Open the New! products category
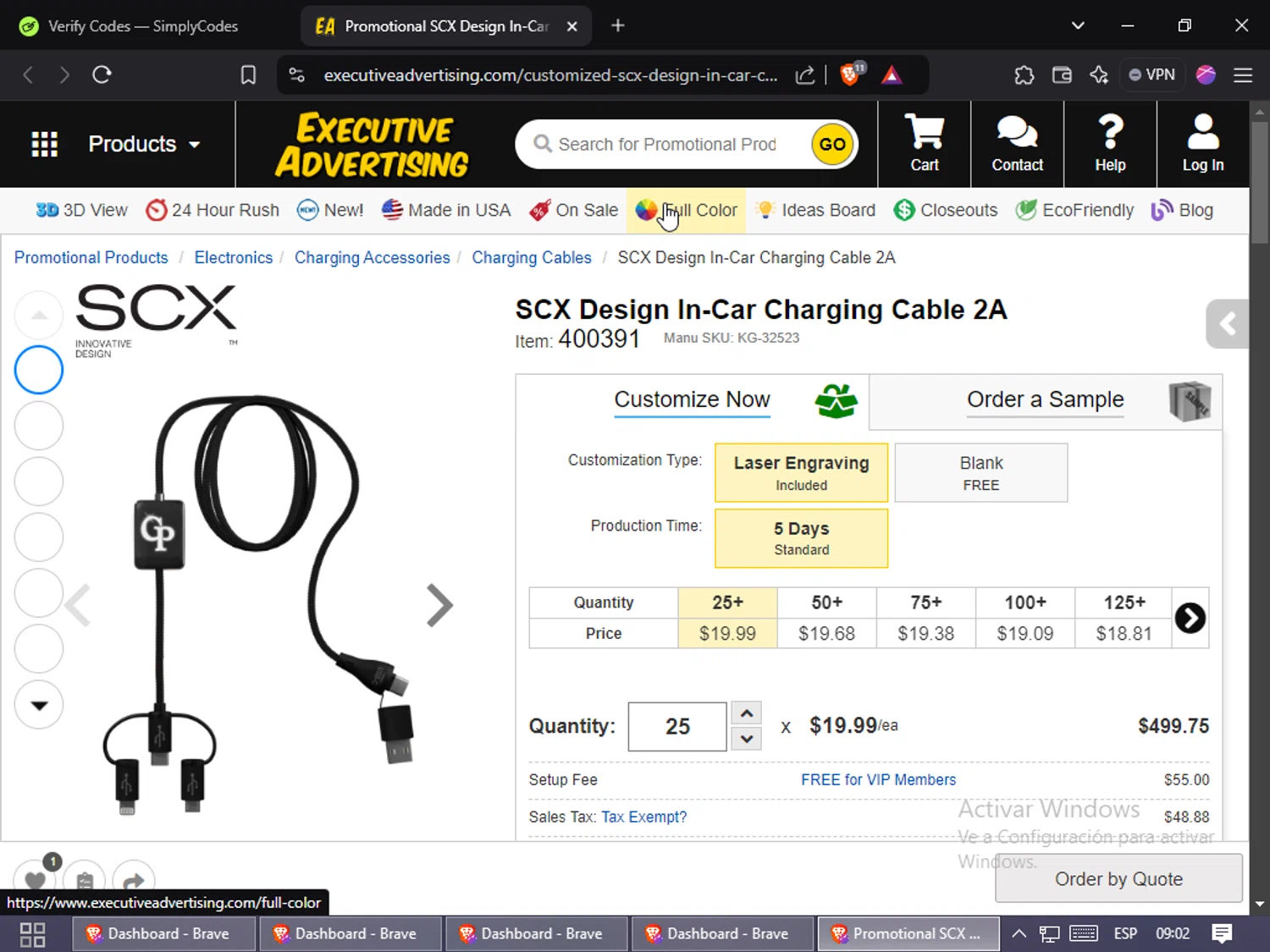Screen dimensions: 1270x952 (x=329, y=210)
